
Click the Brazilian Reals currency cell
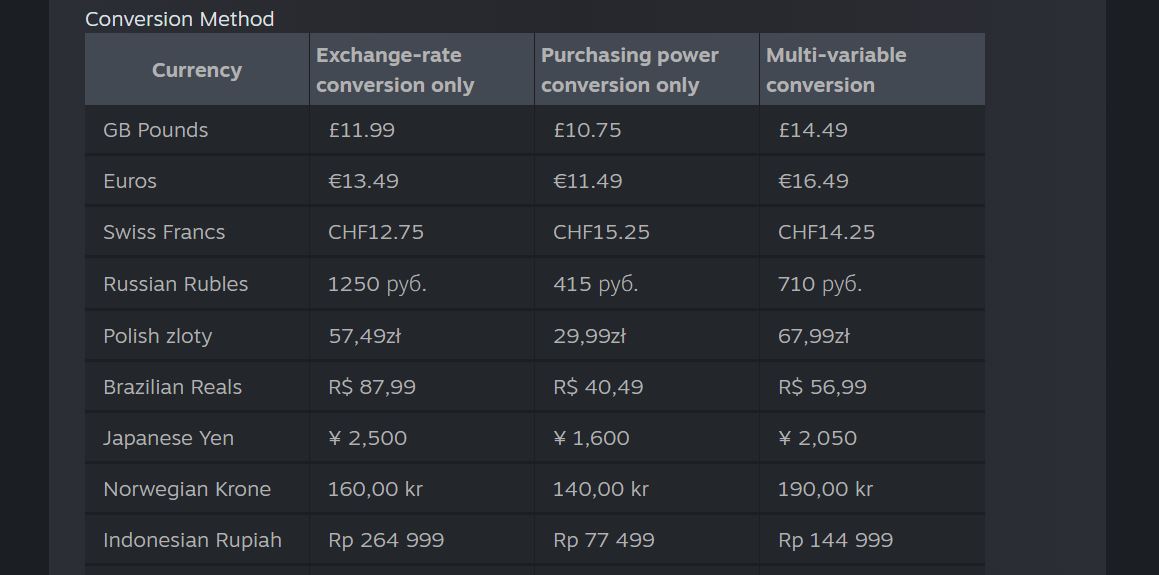coord(172,387)
